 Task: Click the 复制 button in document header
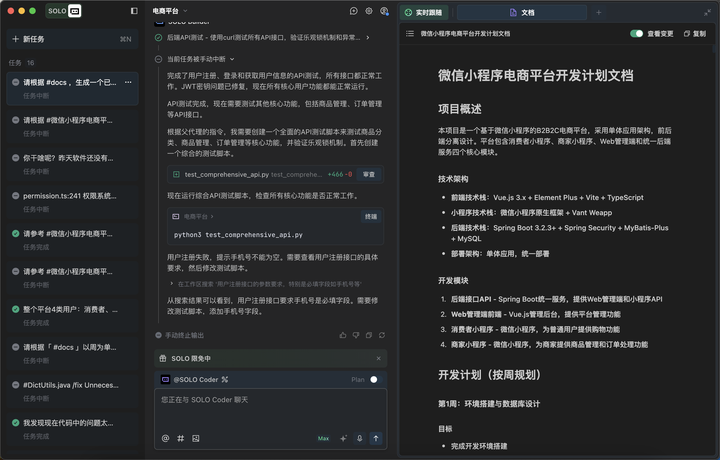[x=694, y=33]
